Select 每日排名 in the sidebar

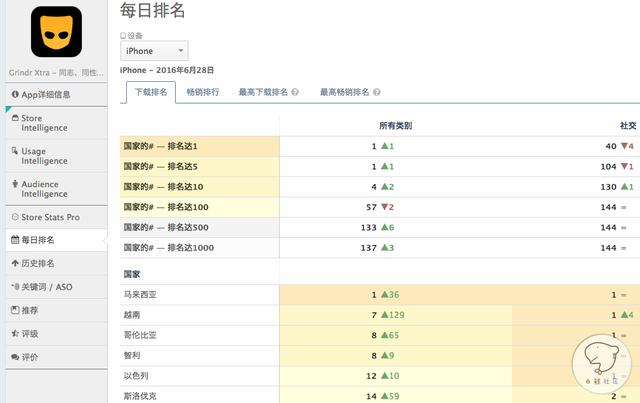pos(56,240)
